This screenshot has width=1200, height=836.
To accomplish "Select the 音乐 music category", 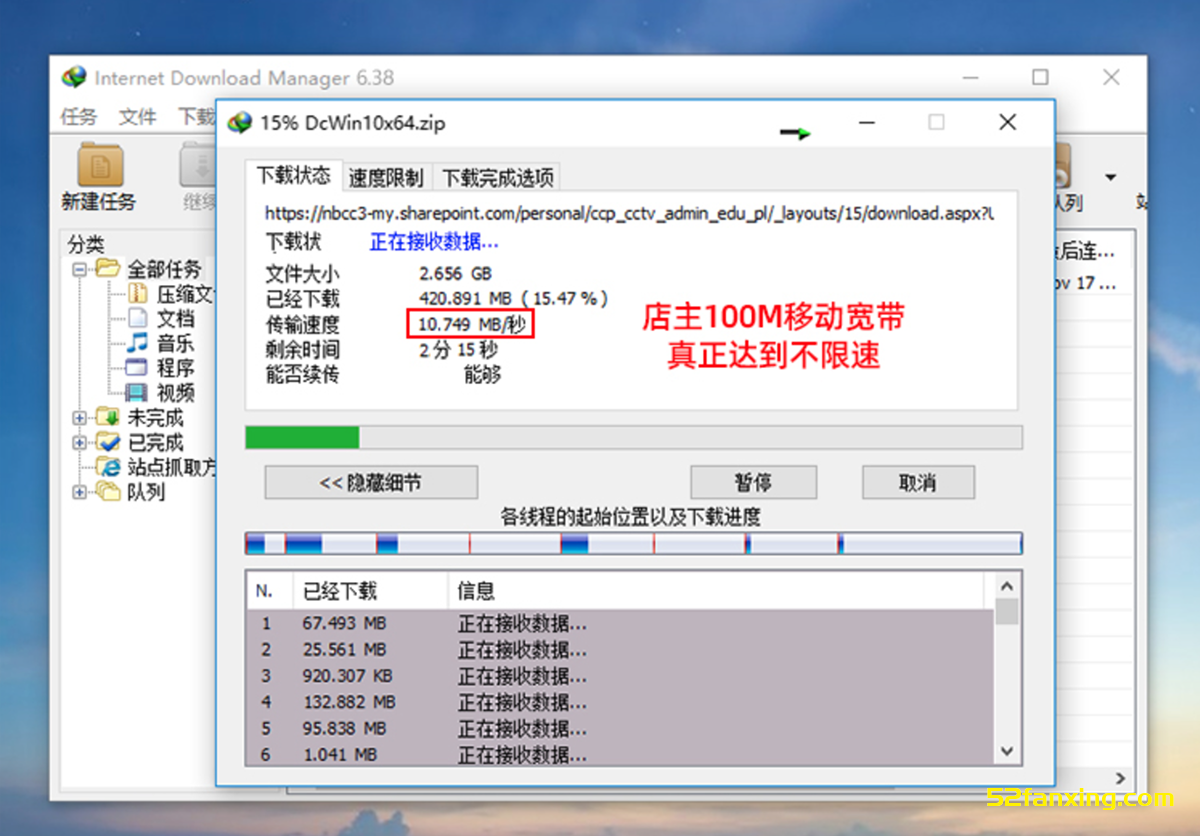I will tap(175, 343).
